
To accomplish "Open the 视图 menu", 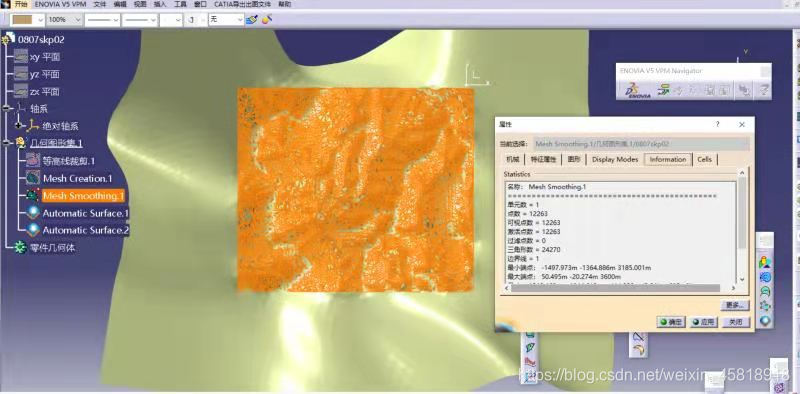I will pos(140,4).
